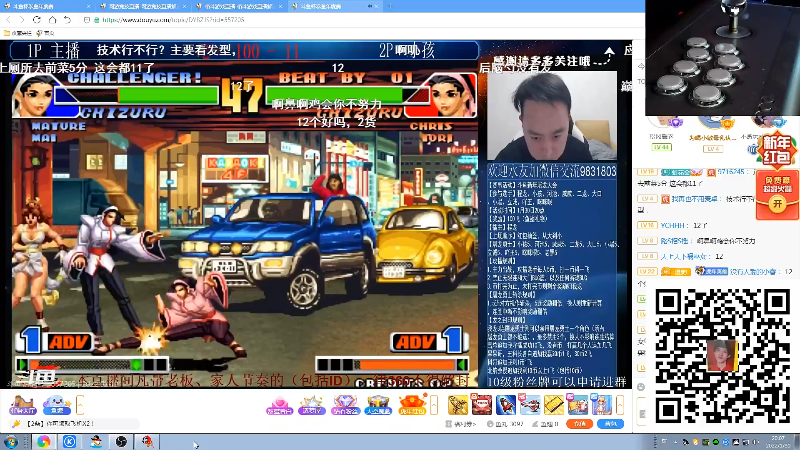Open a new tab with plus button

pyautogui.click(x=390, y=6)
